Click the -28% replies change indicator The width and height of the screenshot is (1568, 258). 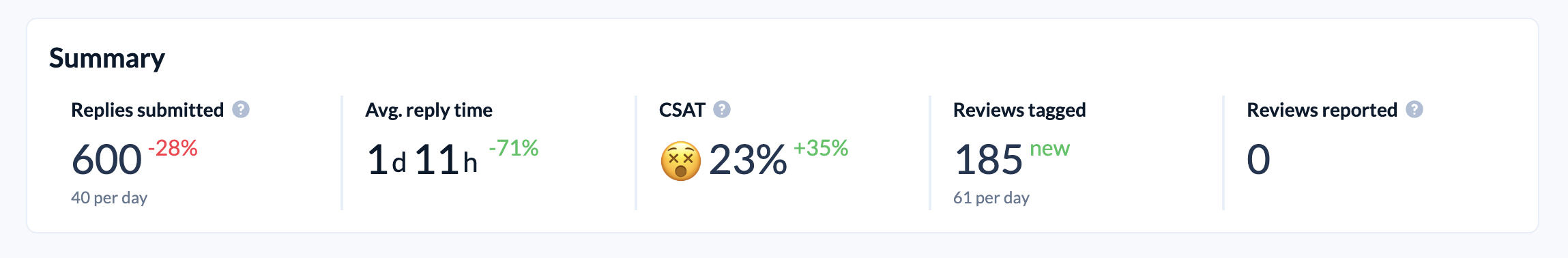(x=173, y=147)
